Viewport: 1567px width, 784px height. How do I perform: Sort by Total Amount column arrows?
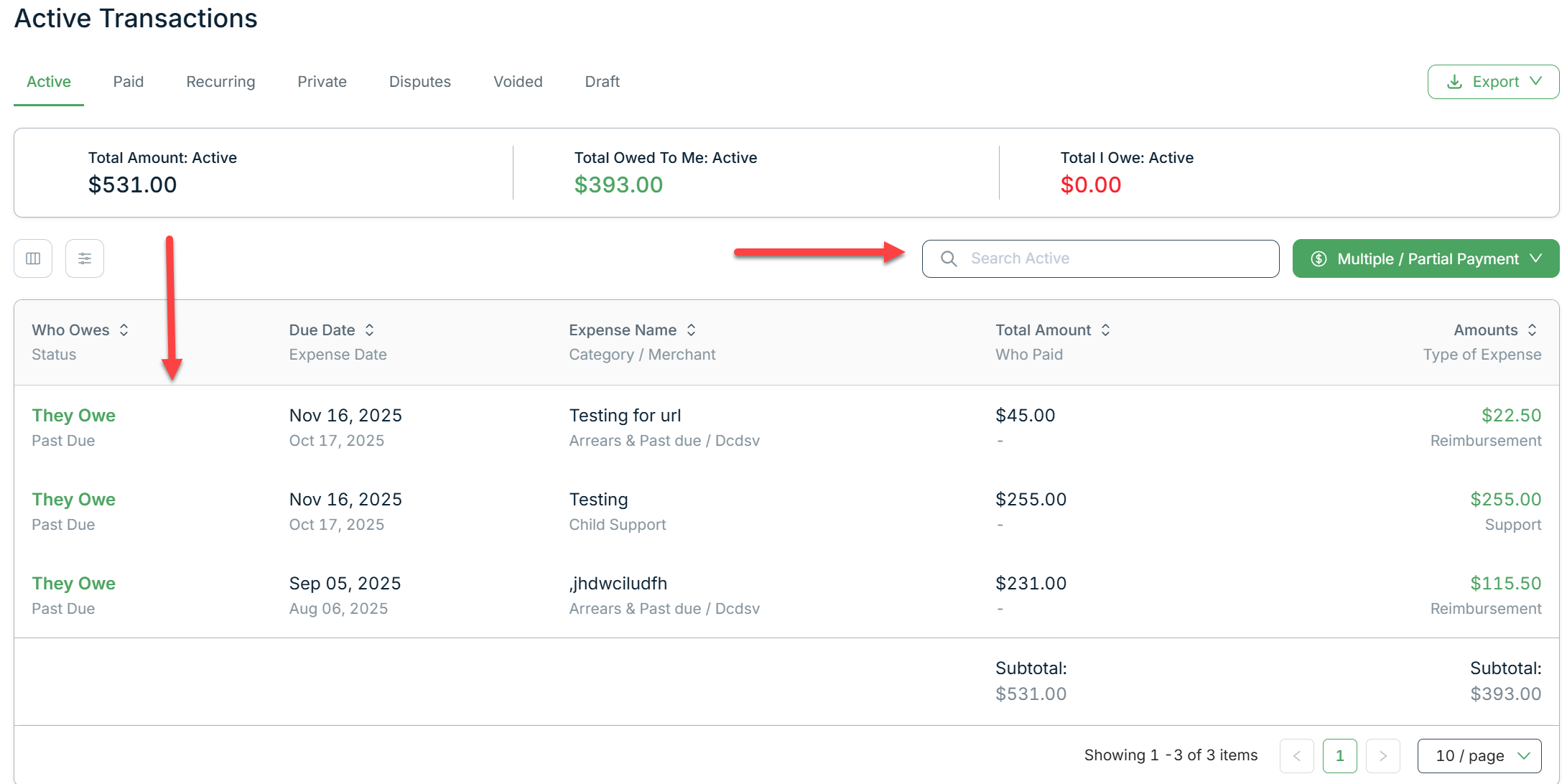coord(1106,330)
